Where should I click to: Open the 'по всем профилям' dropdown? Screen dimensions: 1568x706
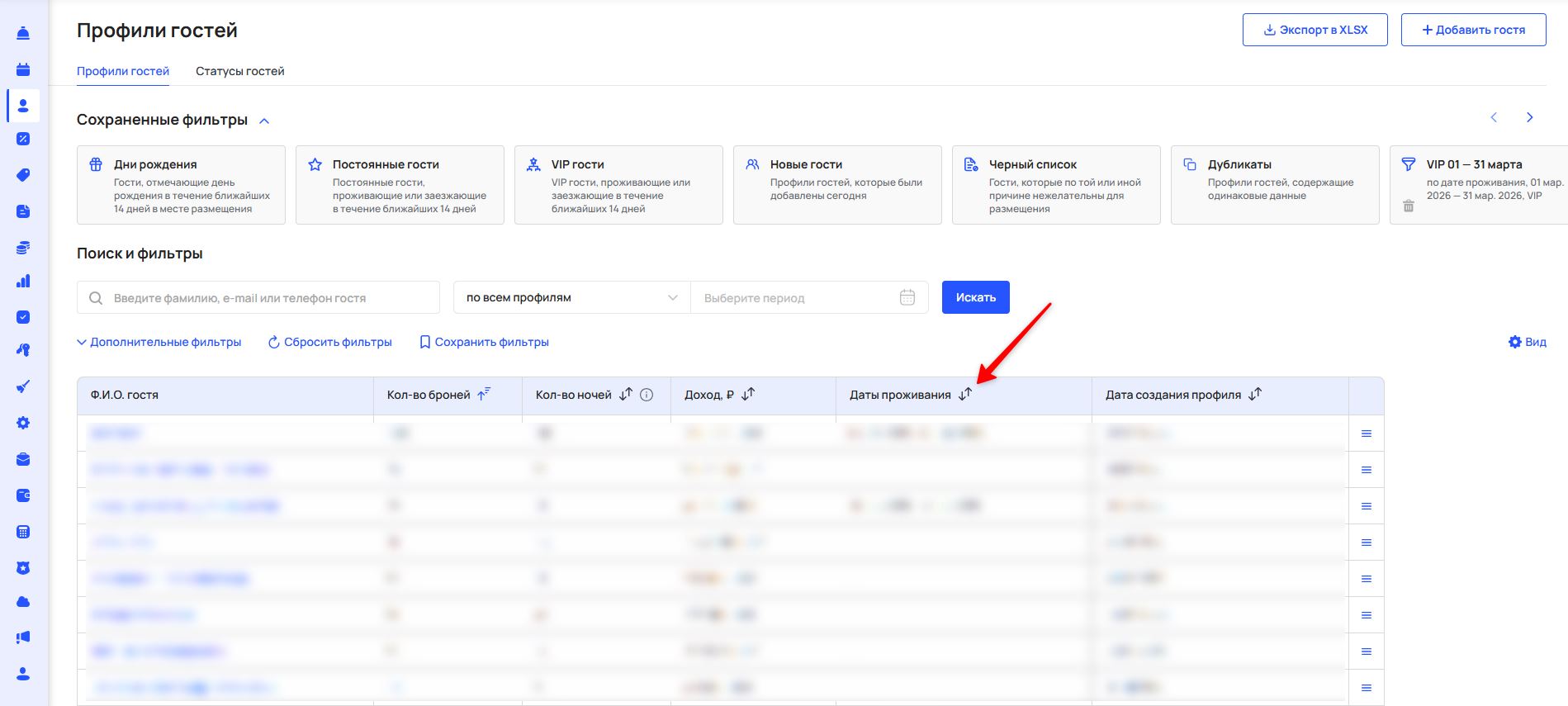tap(571, 297)
